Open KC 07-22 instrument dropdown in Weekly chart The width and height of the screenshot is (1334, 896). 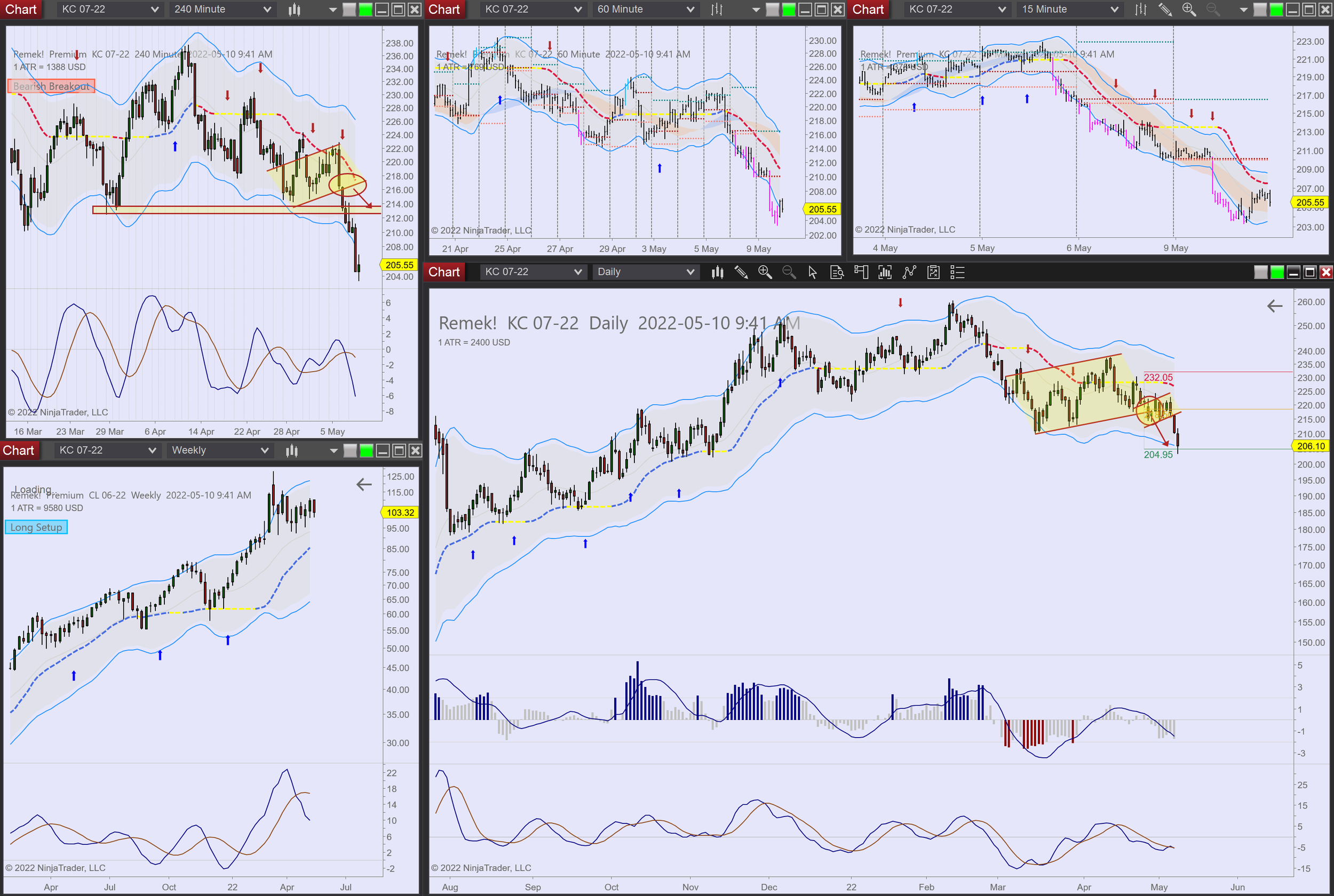[106, 450]
